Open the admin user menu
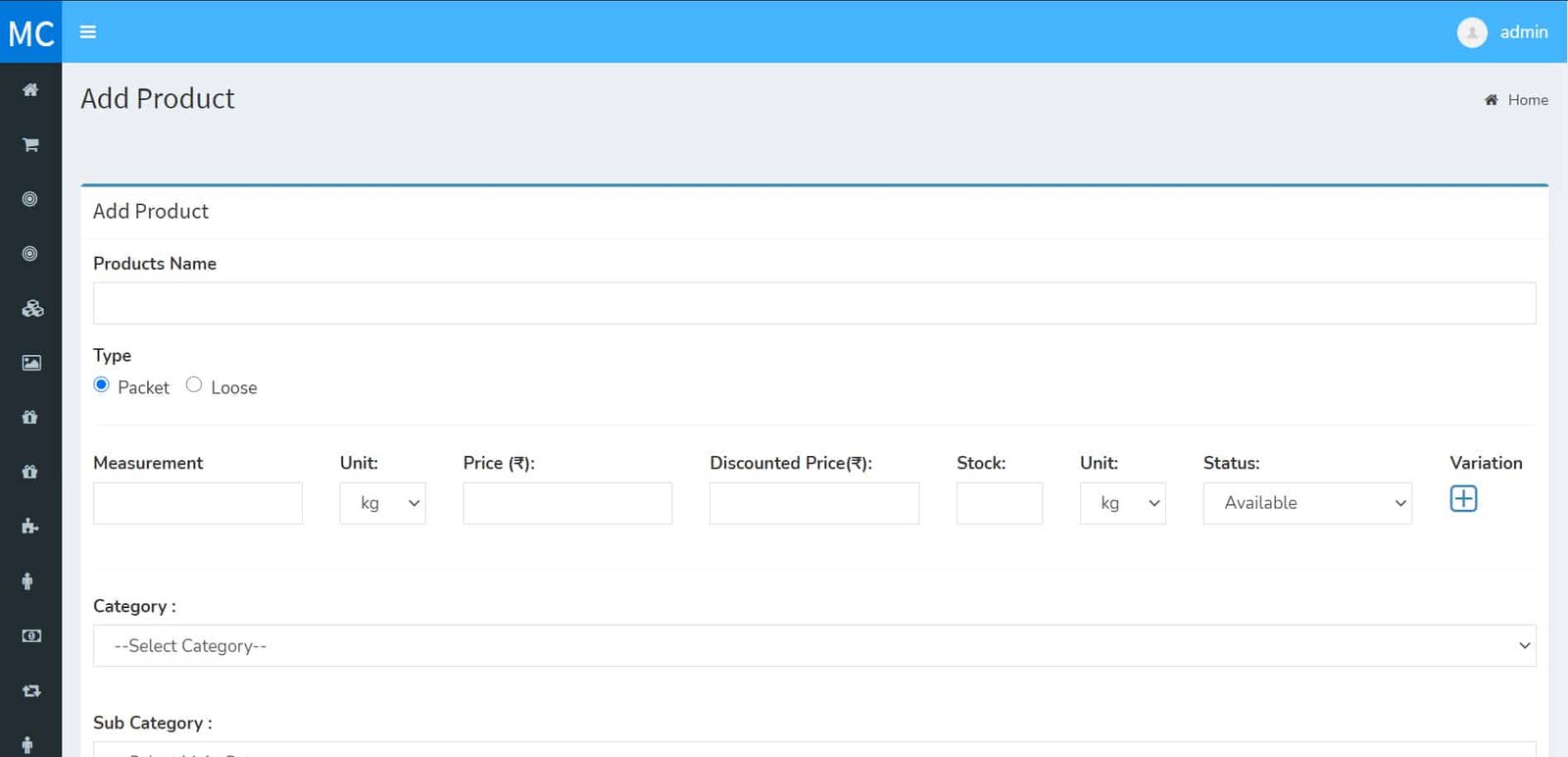This screenshot has width=1568, height=757. (x=1503, y=32)
